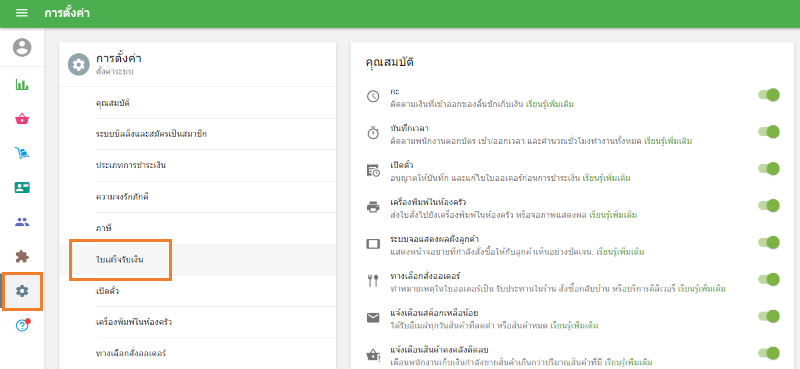The height and width of the screenshot is (369, 800).
Task: Toggle the เครื่องพิมพ์ในห้องครัว kitchen printer switch
Action: click(769, 206)
